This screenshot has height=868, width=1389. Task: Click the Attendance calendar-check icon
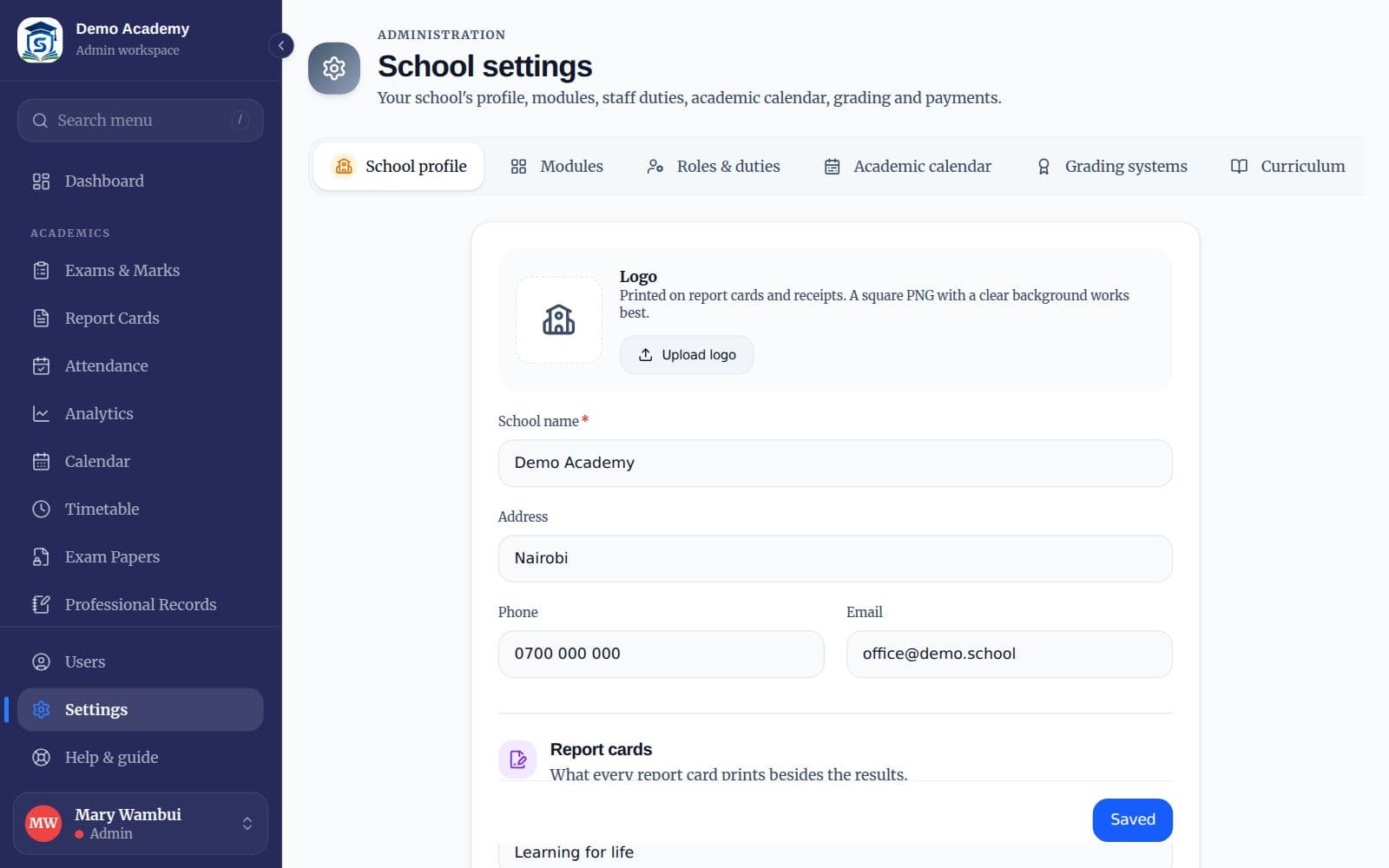[x=41, y=366]
